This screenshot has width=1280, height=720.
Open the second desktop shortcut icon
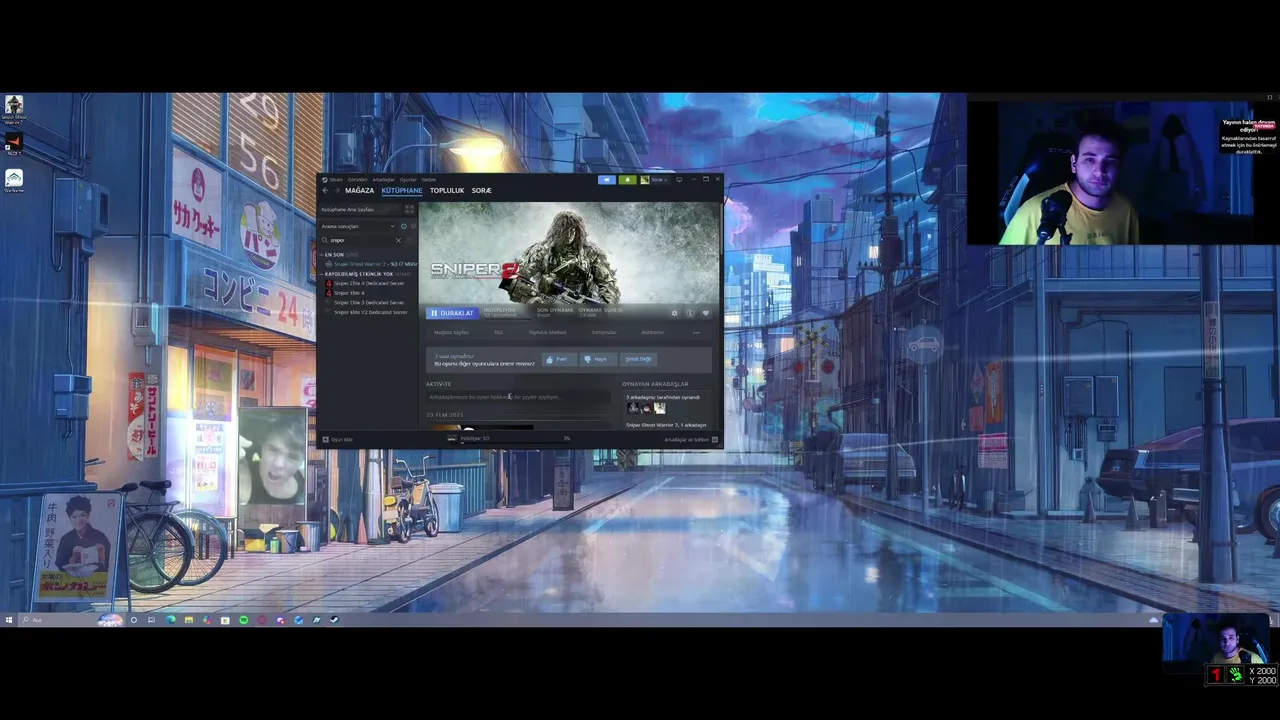(14, 142)
